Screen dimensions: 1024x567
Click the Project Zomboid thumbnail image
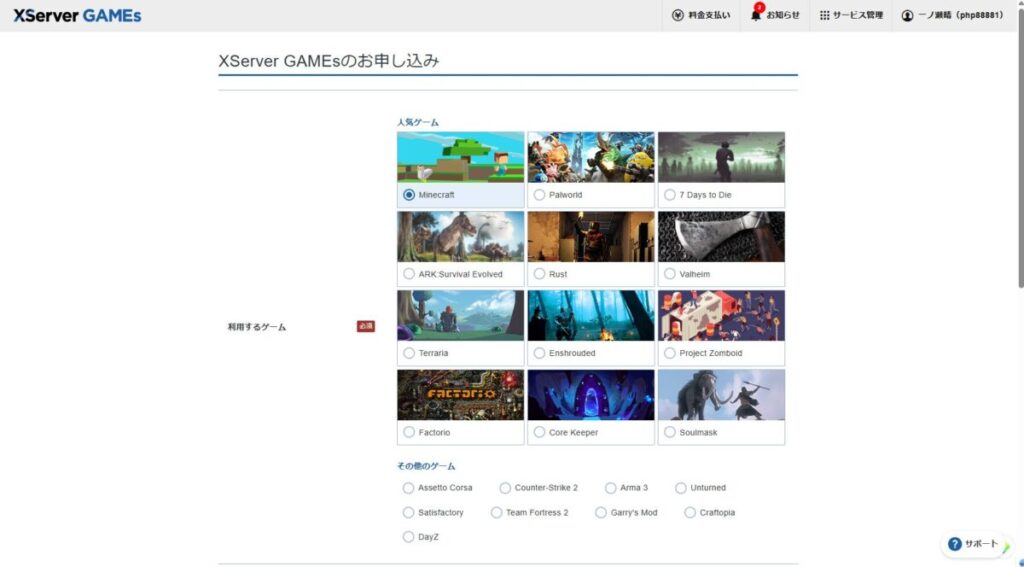(x=722, y=316)
